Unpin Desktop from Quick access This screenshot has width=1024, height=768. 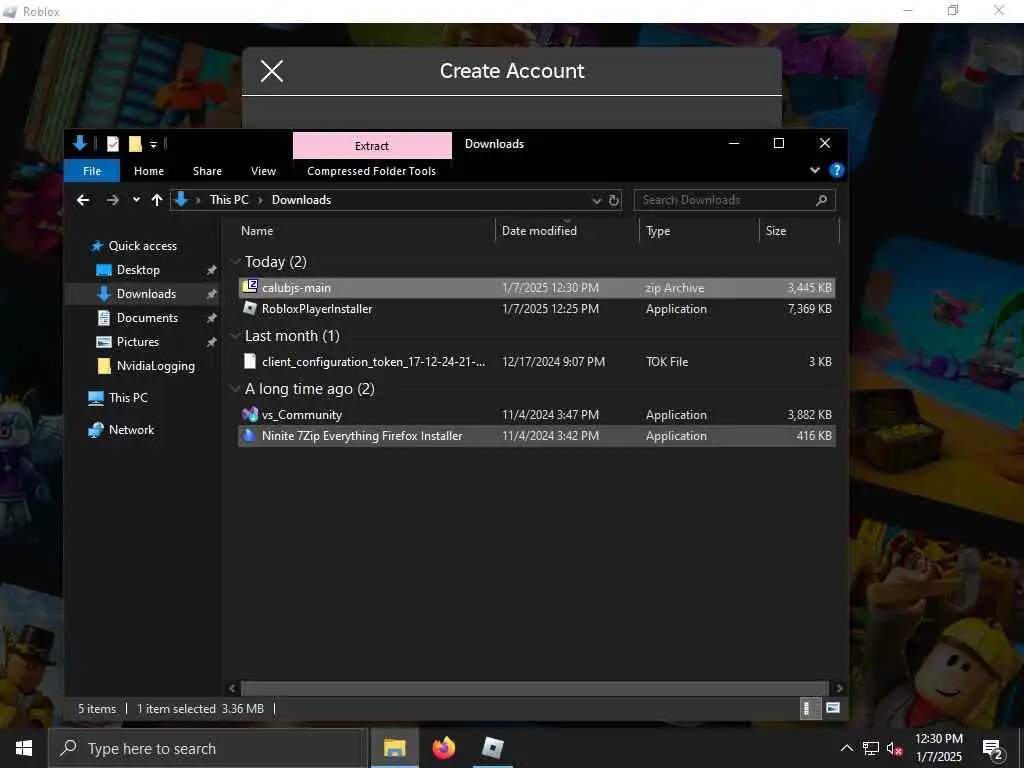[212, 270]
